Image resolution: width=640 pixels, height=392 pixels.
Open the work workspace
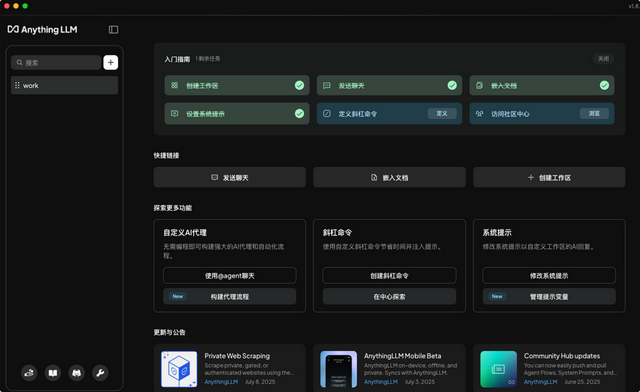64,85
